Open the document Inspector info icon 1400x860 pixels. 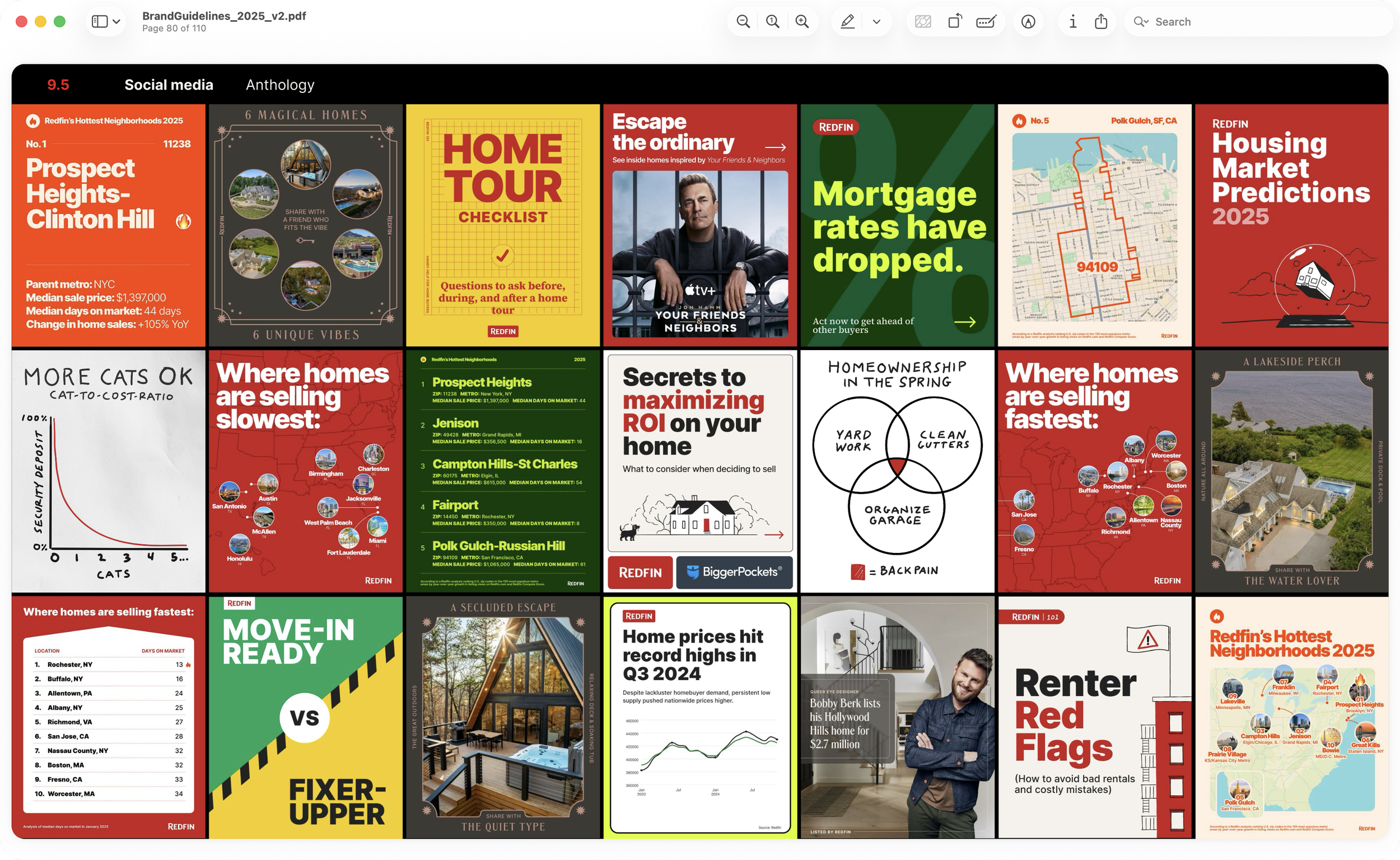(x=1072, y=22)
